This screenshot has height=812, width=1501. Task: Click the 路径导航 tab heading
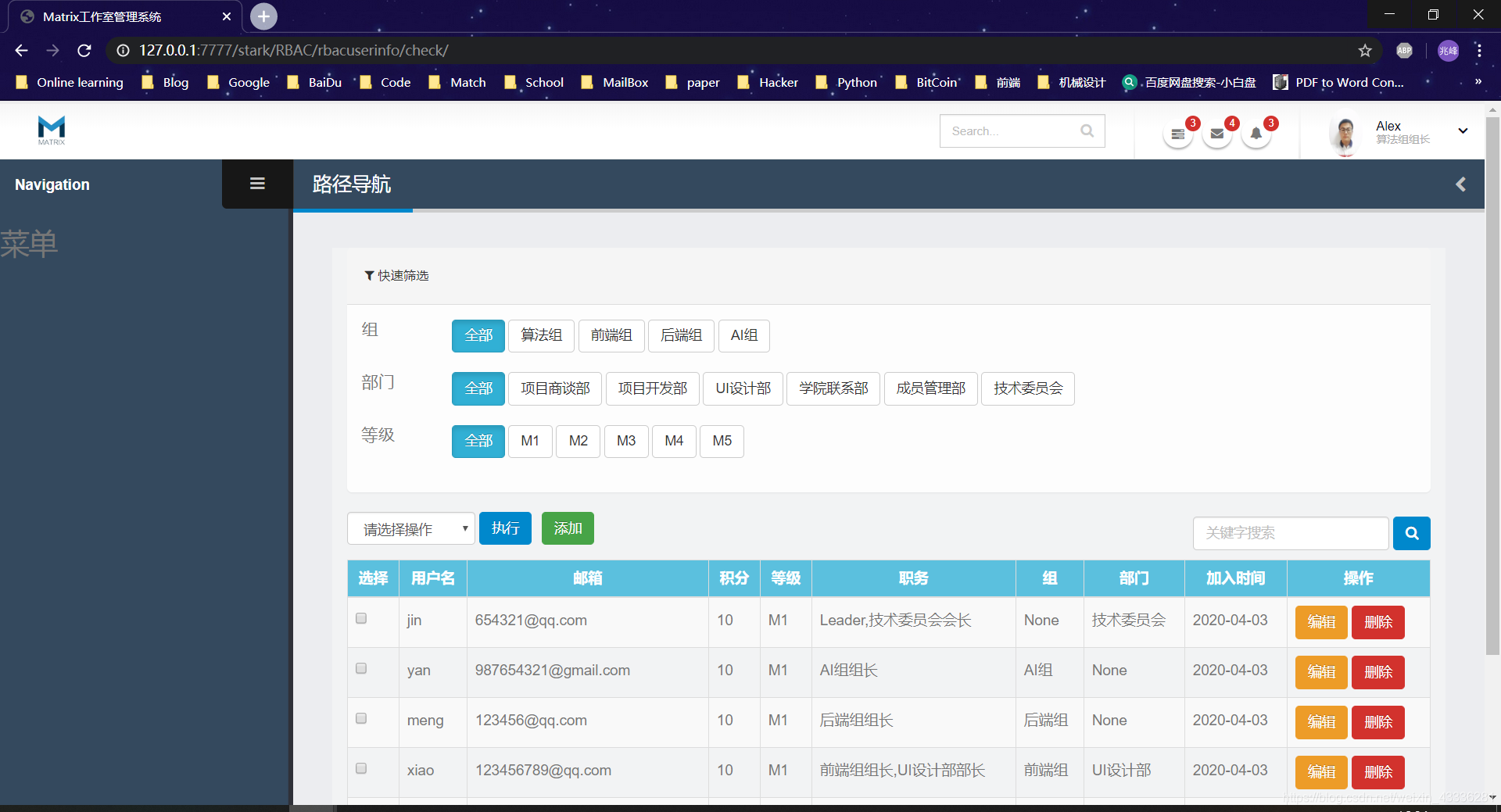352,184
